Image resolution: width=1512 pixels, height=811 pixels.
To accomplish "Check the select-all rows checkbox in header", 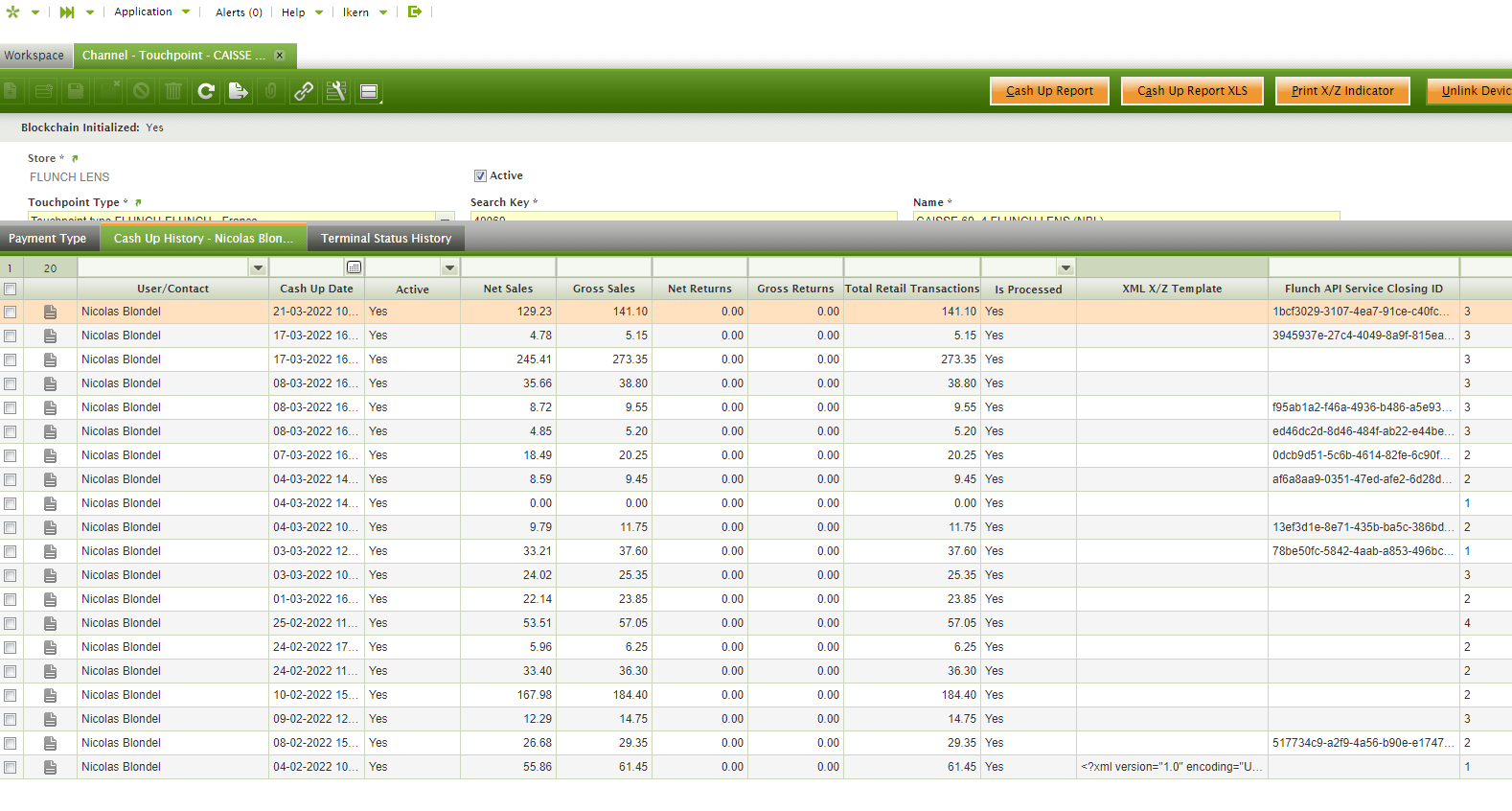I will pos(11,289).
